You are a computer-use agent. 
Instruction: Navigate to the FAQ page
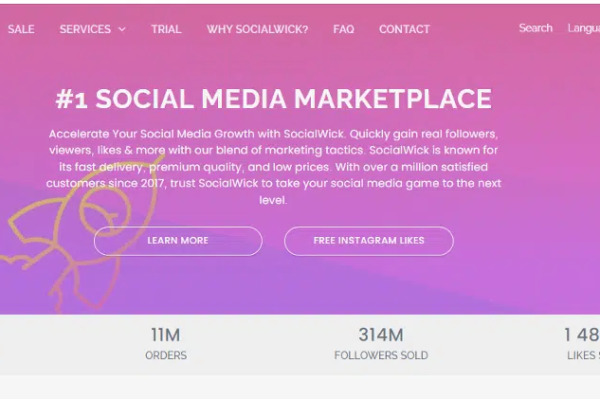[344, 29]
